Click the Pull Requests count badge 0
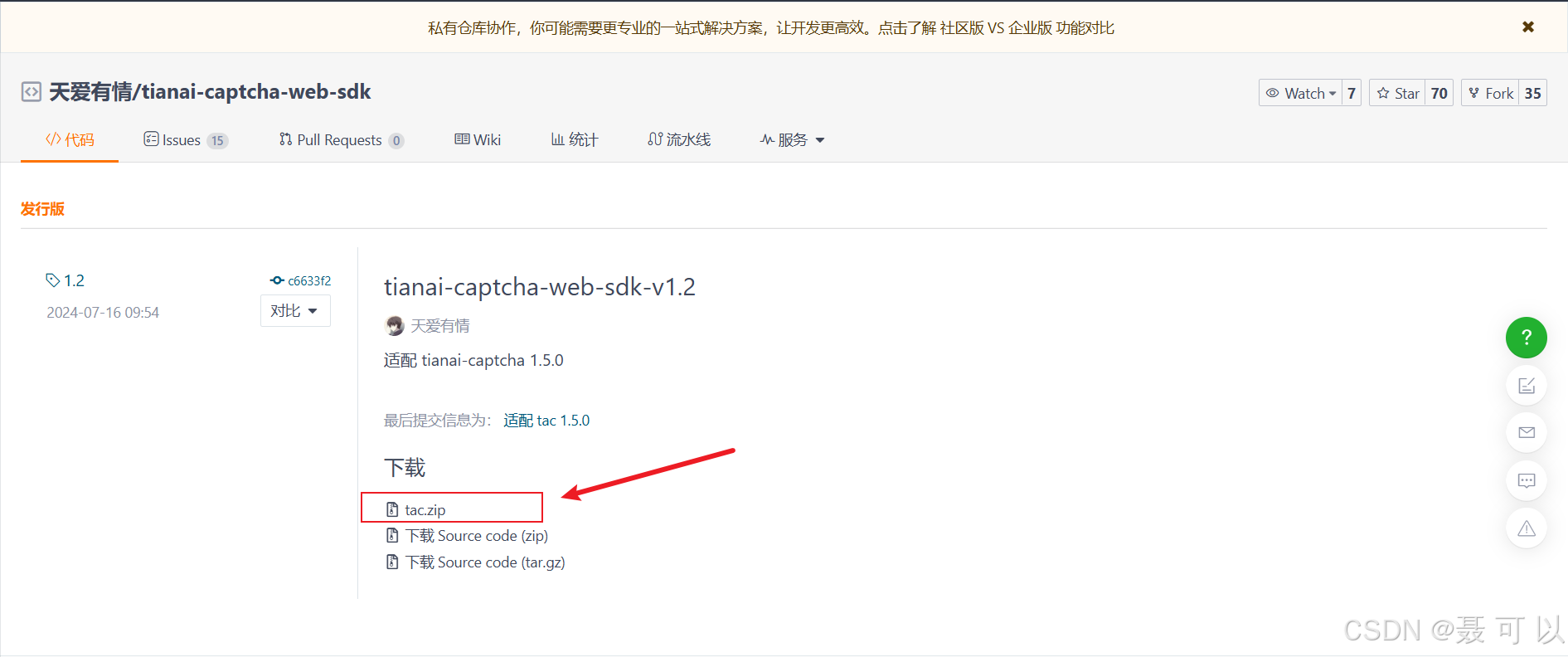The width and height of the screenshot is (1568, 657). click(396, 141)
